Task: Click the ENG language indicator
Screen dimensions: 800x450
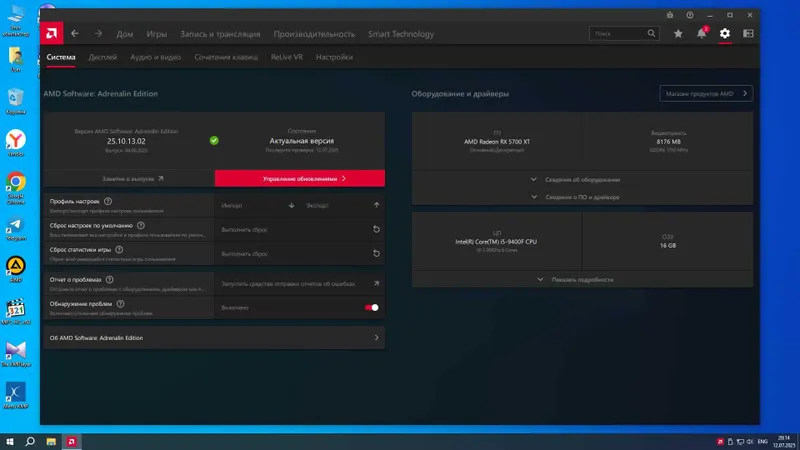Action: click(x=763, y=442)
